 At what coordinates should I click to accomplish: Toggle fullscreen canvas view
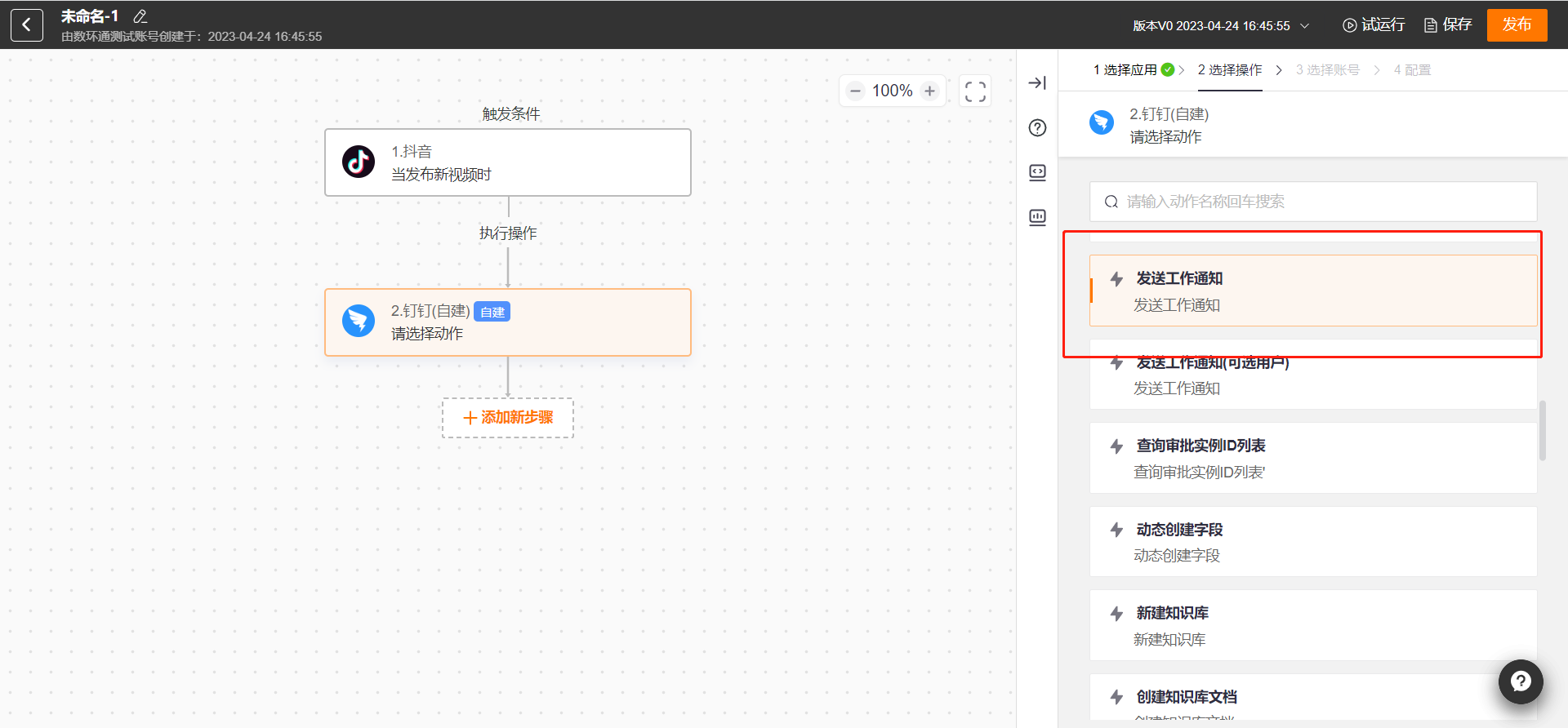click(x=974, y=91)
